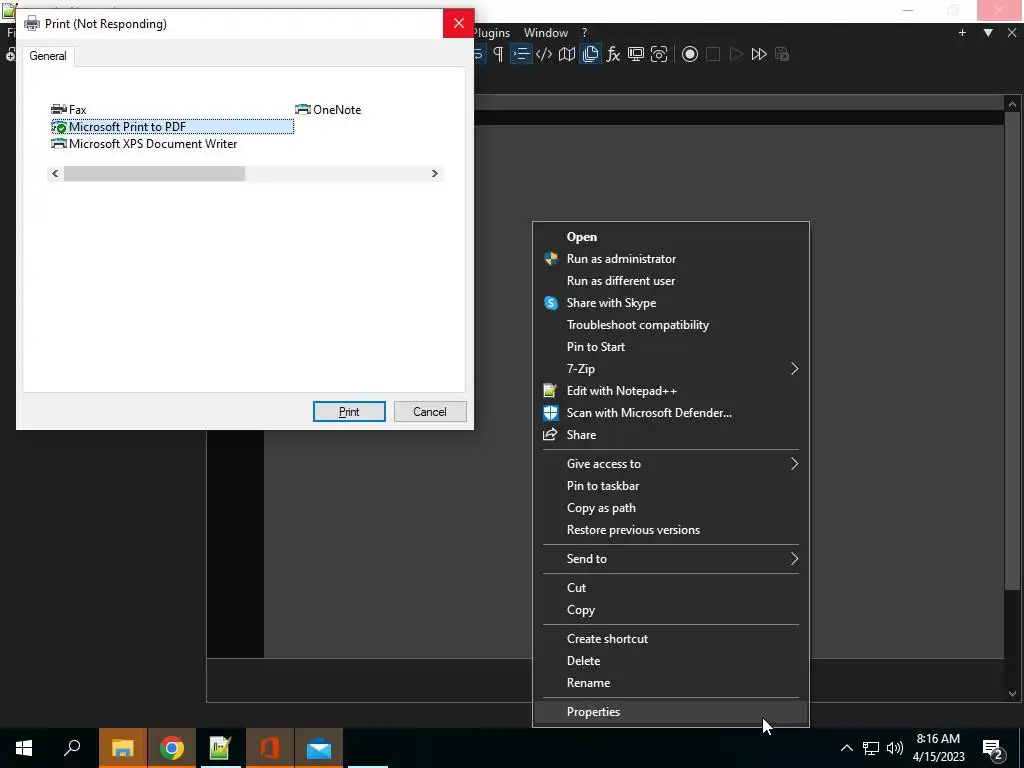This screenshot has height=768, width=1024.
Task: Choose Open from the context menu
Action: pyautogui.click(x=671, y=237)
